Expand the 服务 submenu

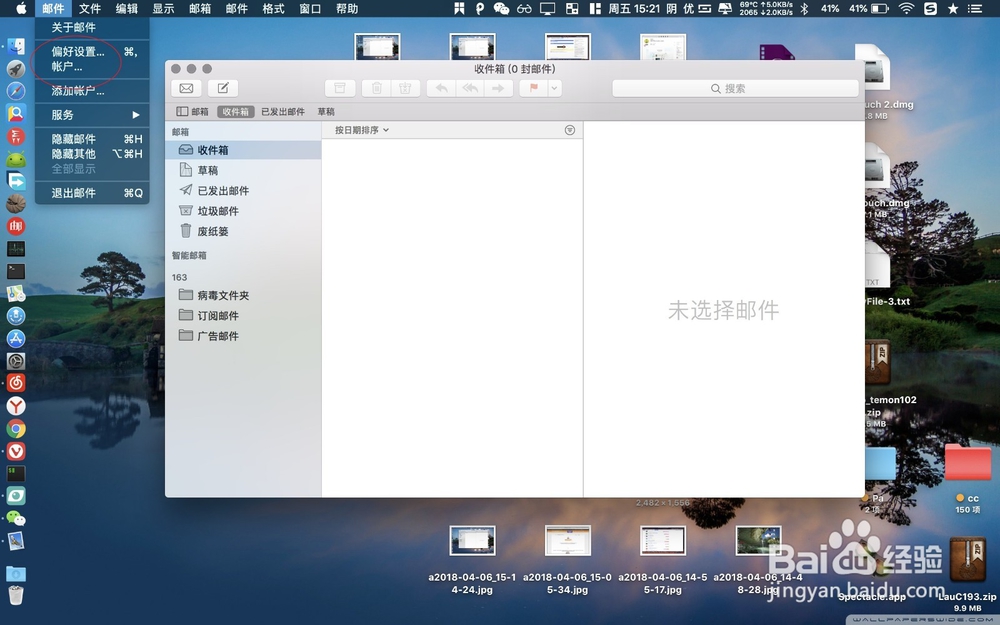point(92,115)
